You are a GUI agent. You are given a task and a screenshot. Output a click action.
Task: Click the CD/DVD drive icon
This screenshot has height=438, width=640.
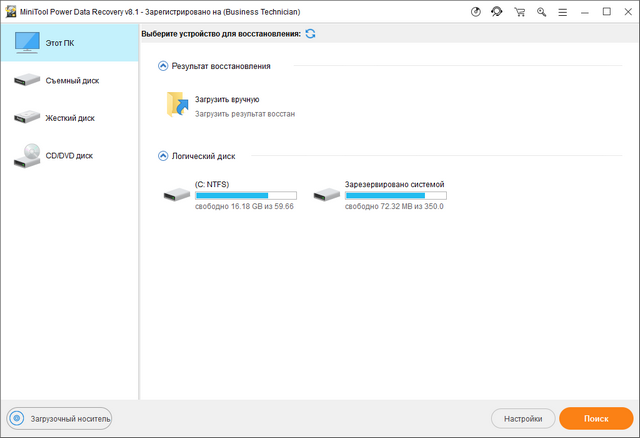(x=27, y=156)
